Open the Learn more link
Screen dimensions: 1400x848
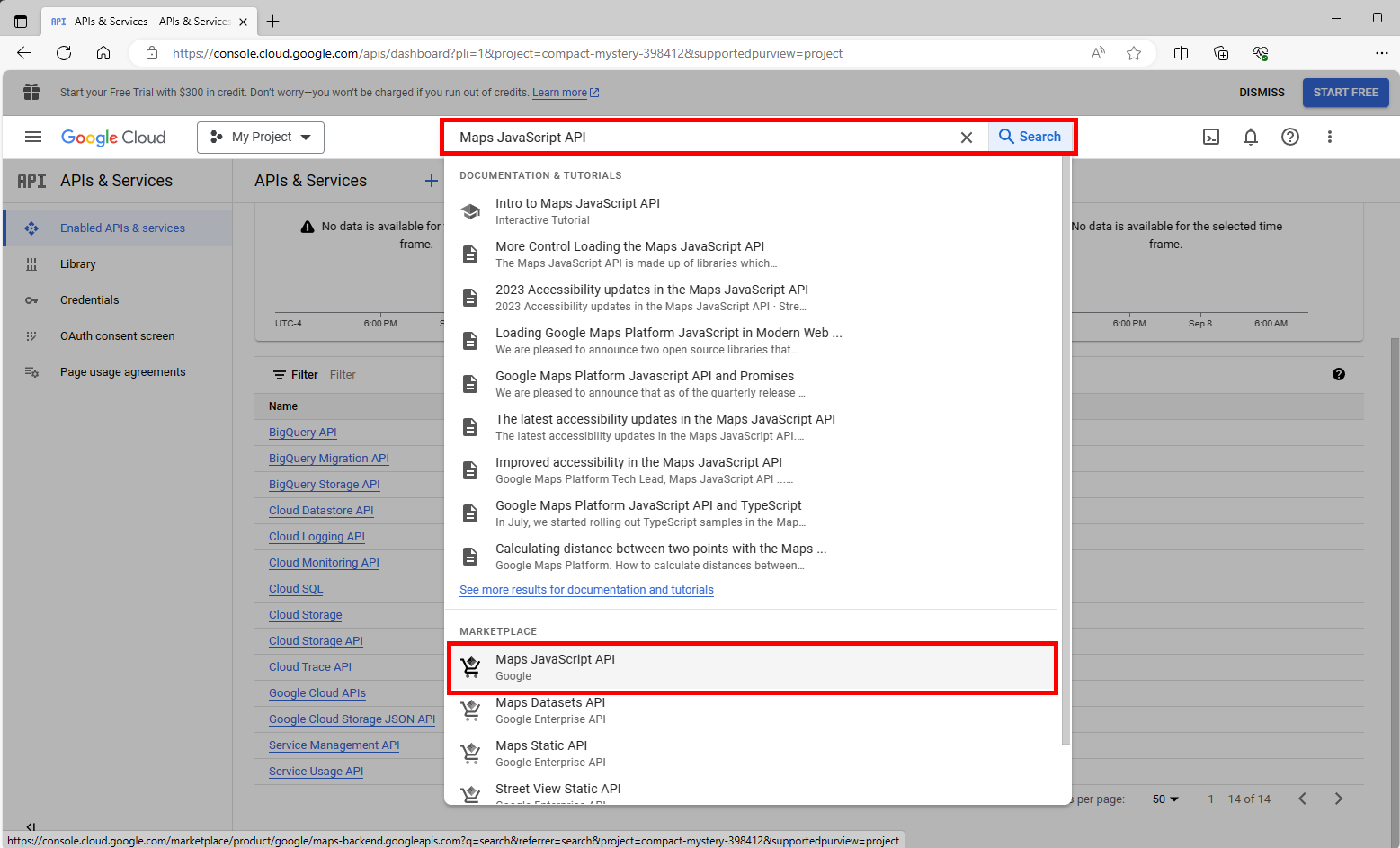pos(566,93)
